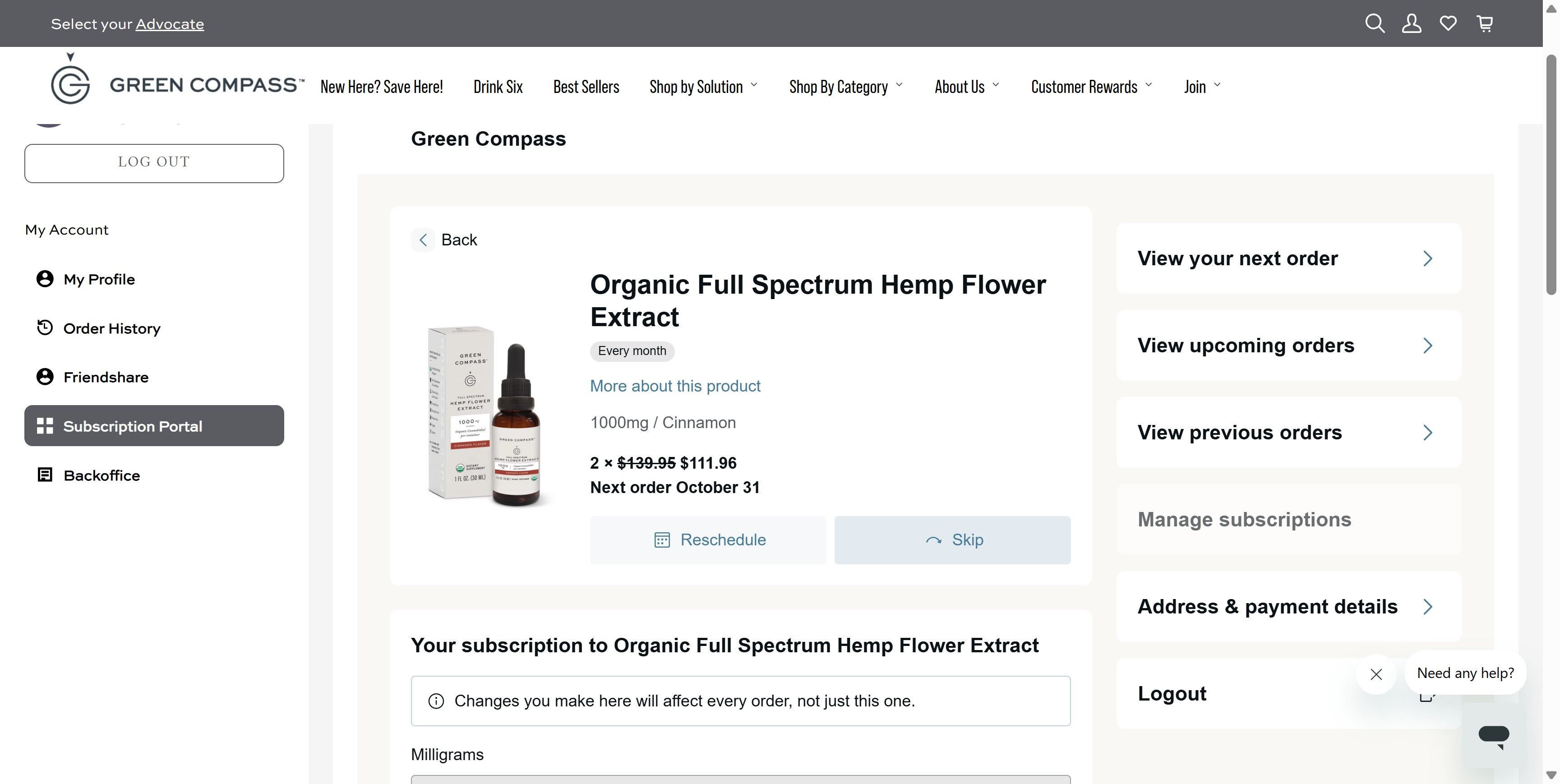Screen dimensions: 1560x784
Task: Click the Green Compass logo
Action: tap(177, 80)
